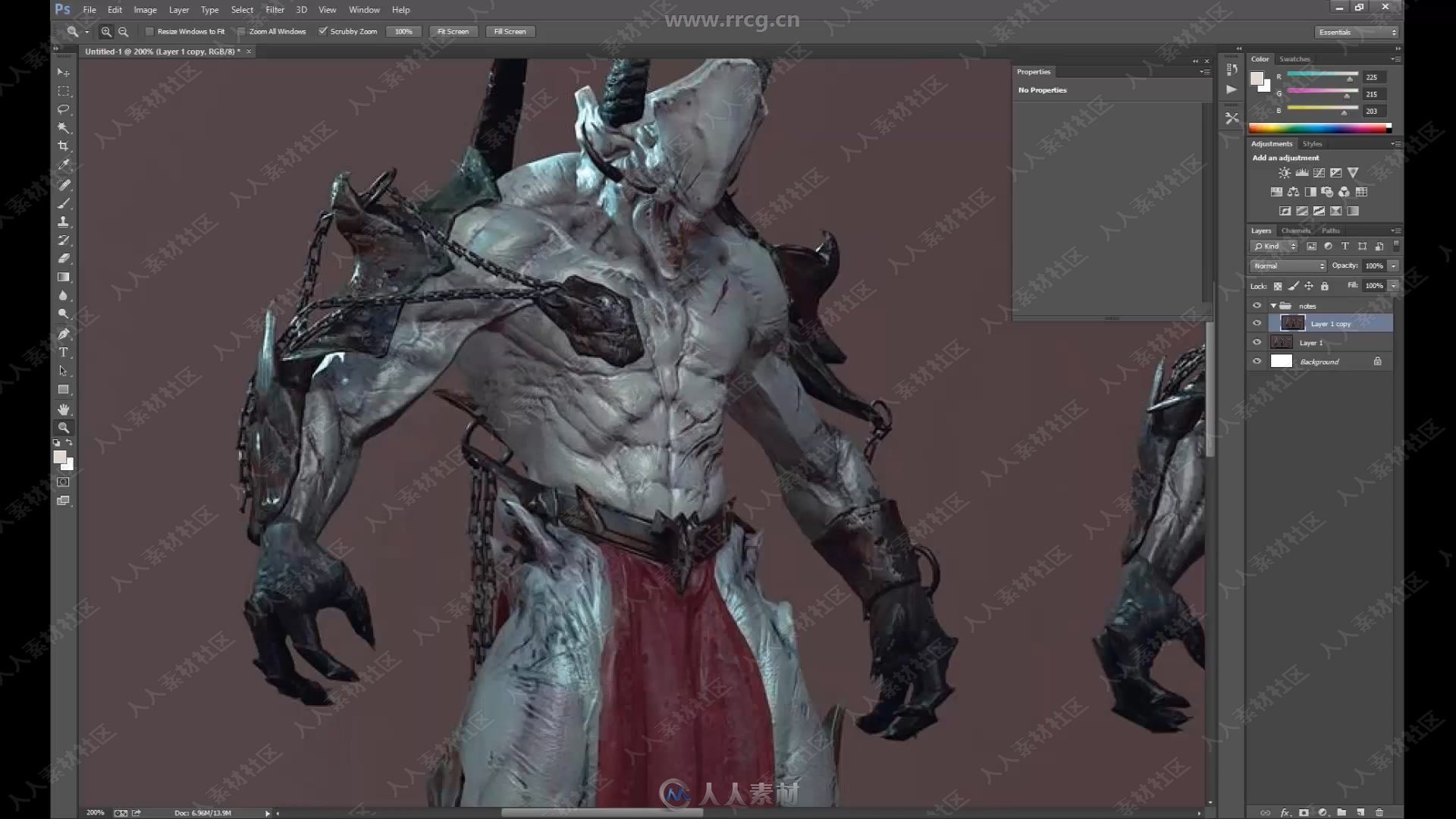Open the Kind layer filter dropdown
This screenshot has width=1456, height=819.
(x=1274, y=246)
